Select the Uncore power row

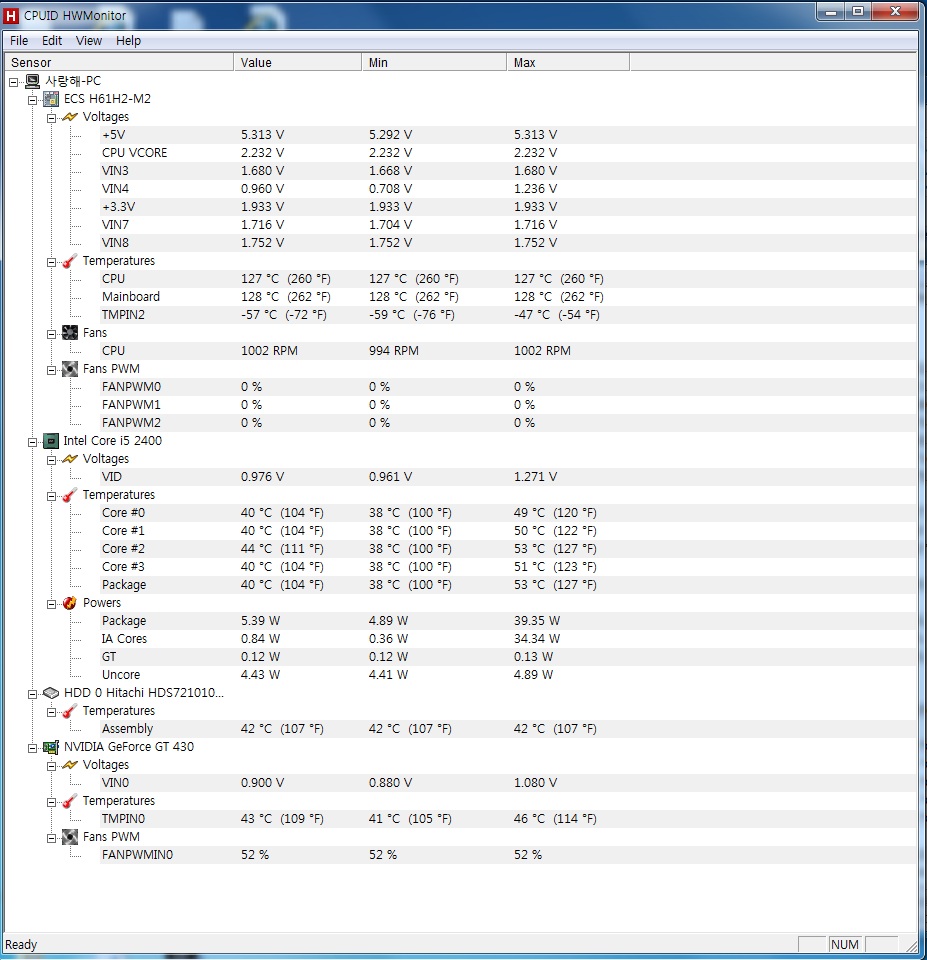pos(508,675)
